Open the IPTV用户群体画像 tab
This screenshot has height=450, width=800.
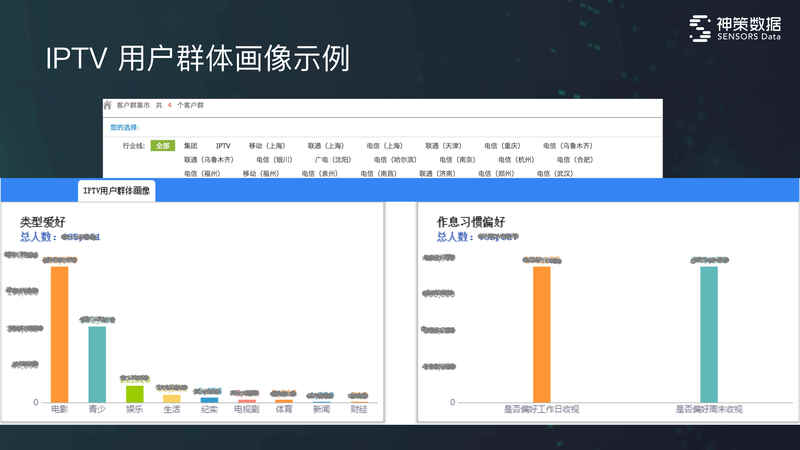click(117, 190)
